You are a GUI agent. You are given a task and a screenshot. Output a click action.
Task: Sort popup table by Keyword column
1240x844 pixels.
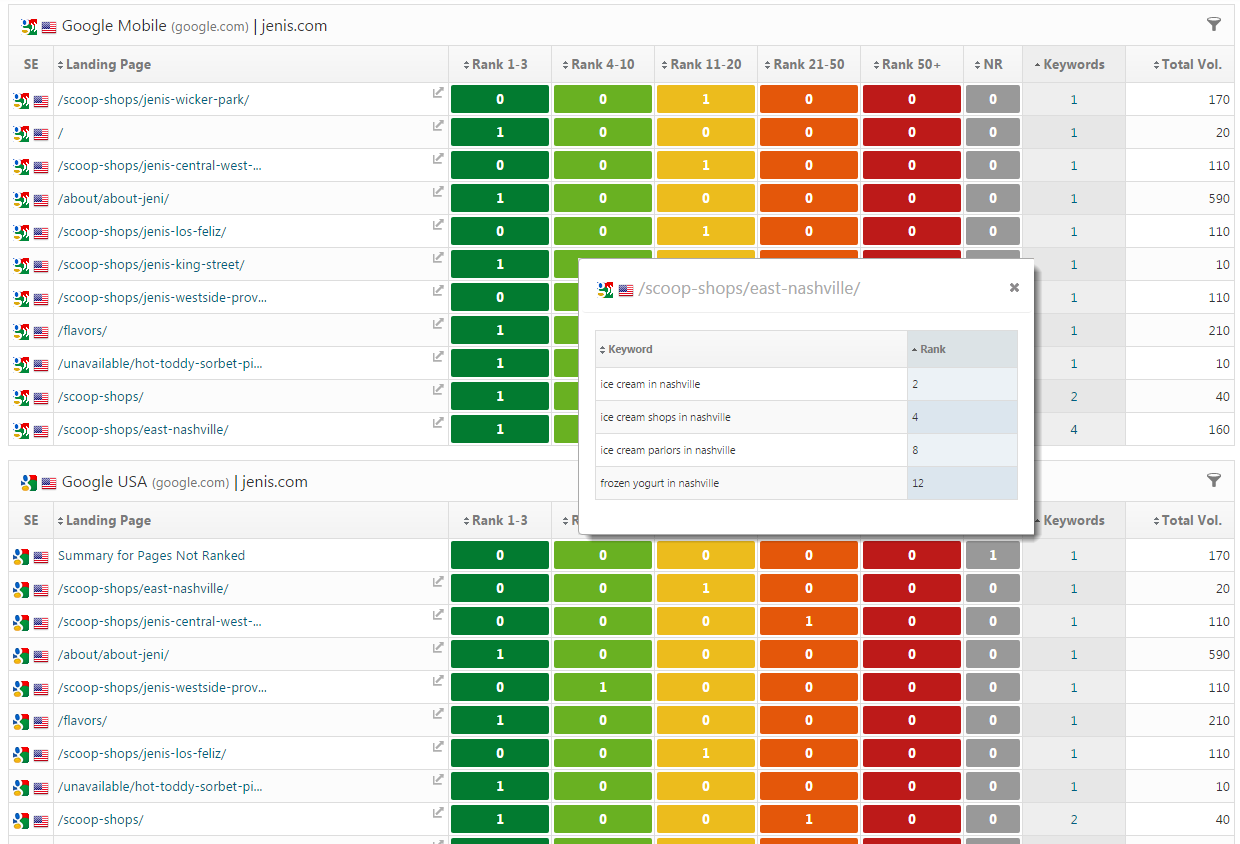(x=630, y=349)
